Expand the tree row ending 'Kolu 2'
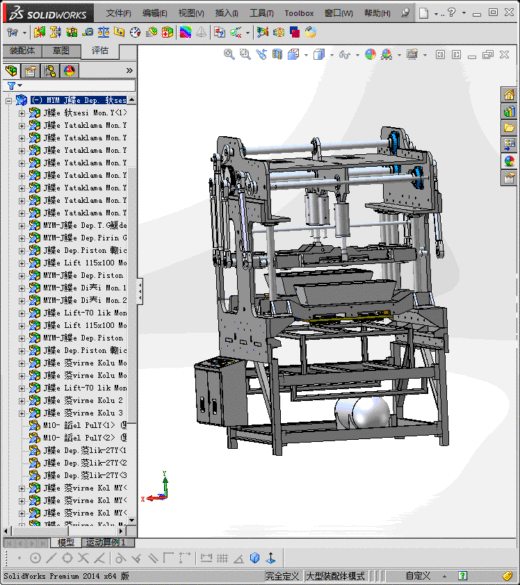This screenshot has width=520, height=585. click(22, 401)
